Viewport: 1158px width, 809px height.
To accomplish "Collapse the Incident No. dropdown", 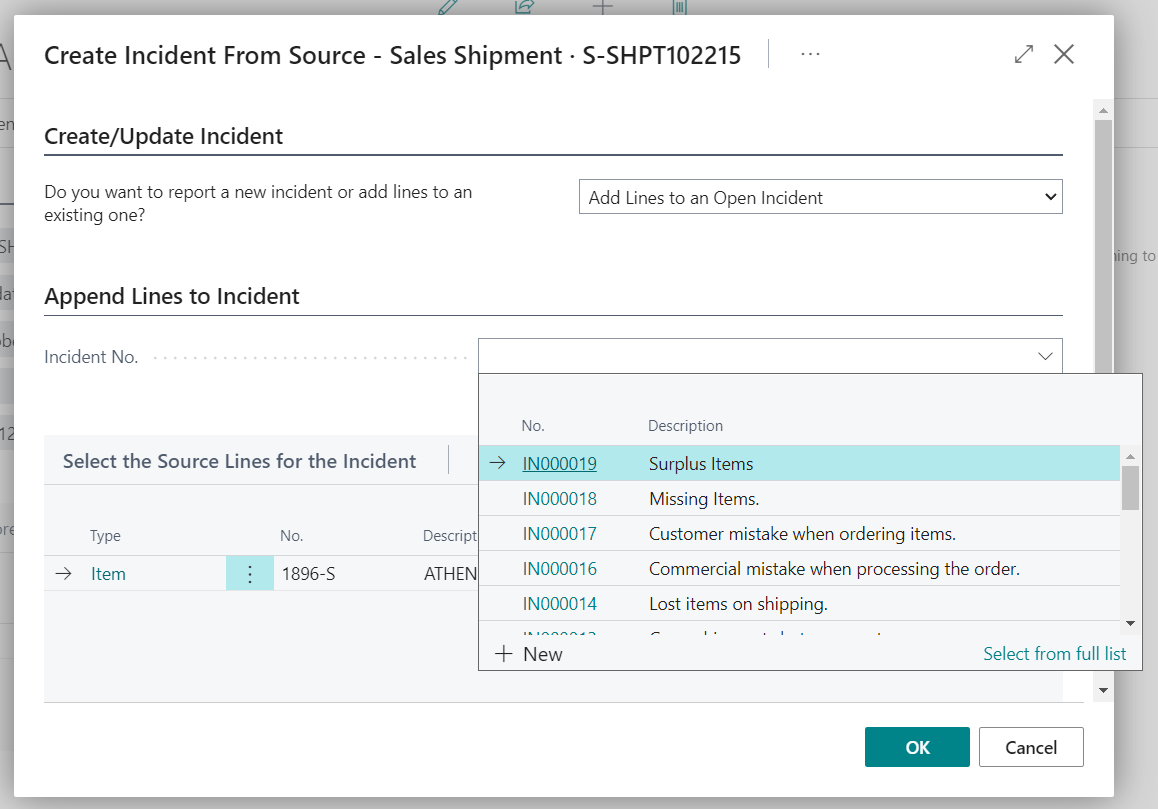I will 1045,356.
